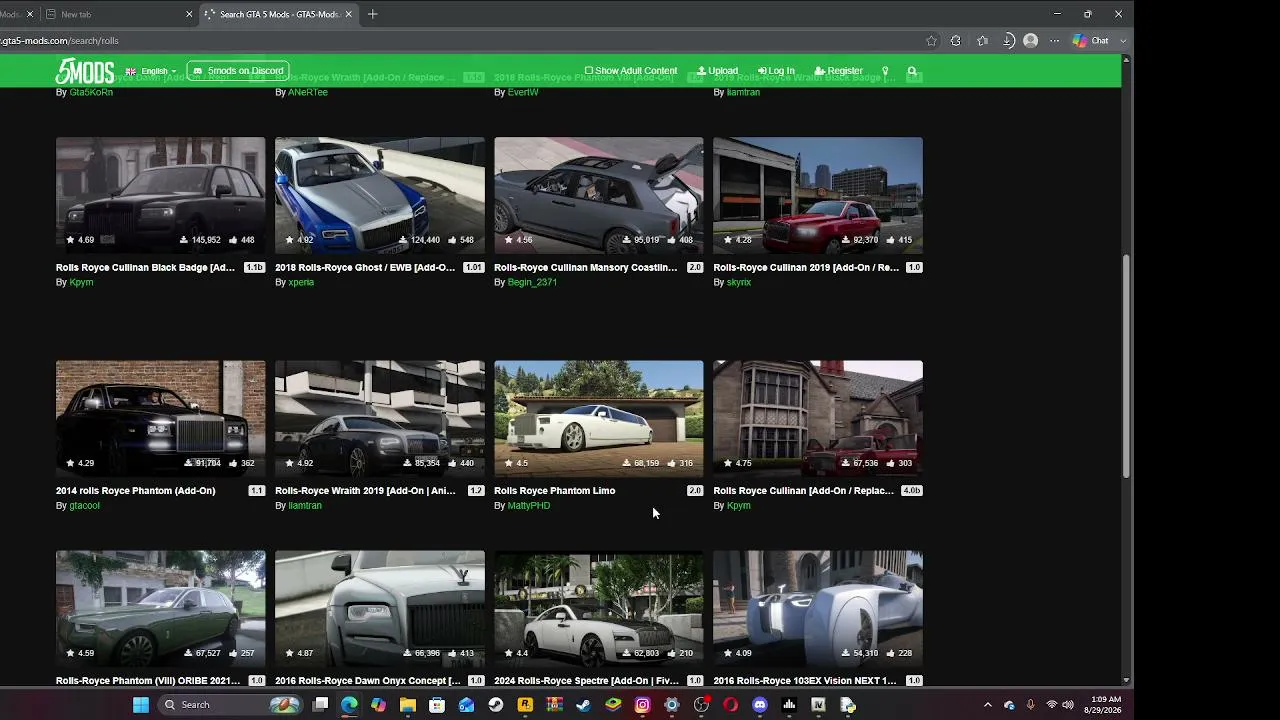
Task: Open File Explorer from taskbar
Action: click(x=408, y=705)
